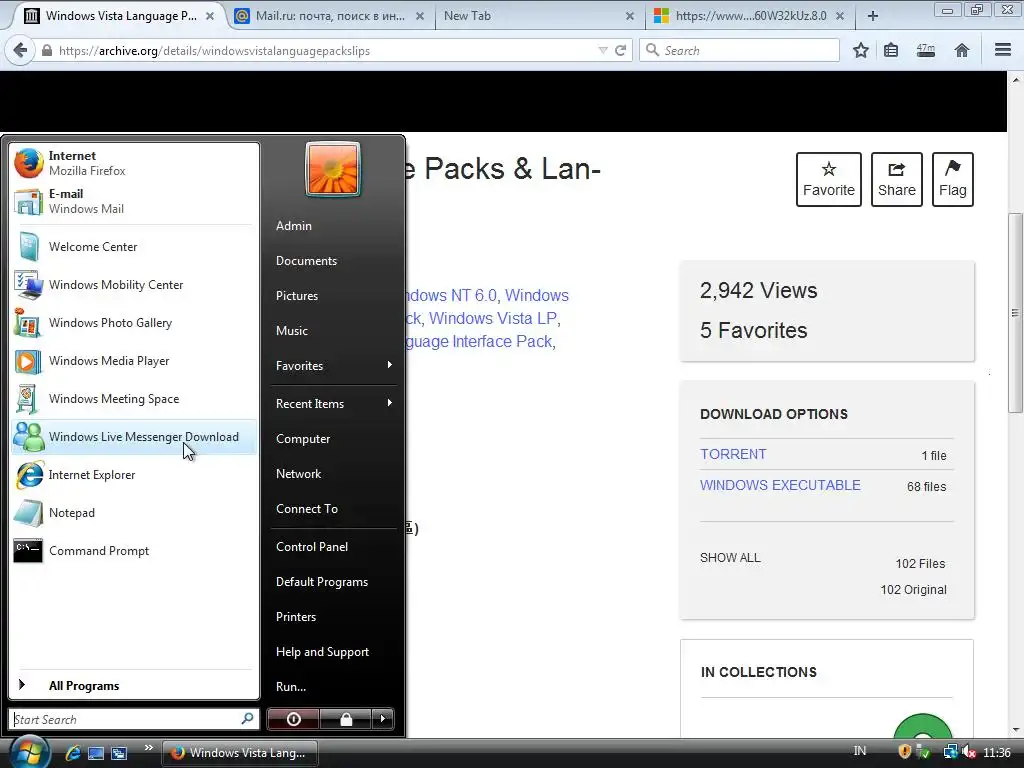Select Windows Live Messenger Download
Image resolution: width=1024 pixels, height=768 pixels.
click(134, 437)
